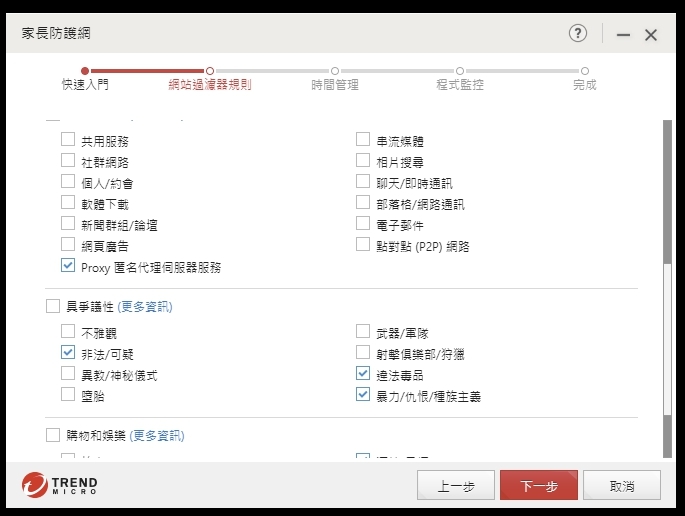Open help via the question mark icon
The height and width of the screenshot is (516, 685).
pyautogui.click(x=578, y=34)
